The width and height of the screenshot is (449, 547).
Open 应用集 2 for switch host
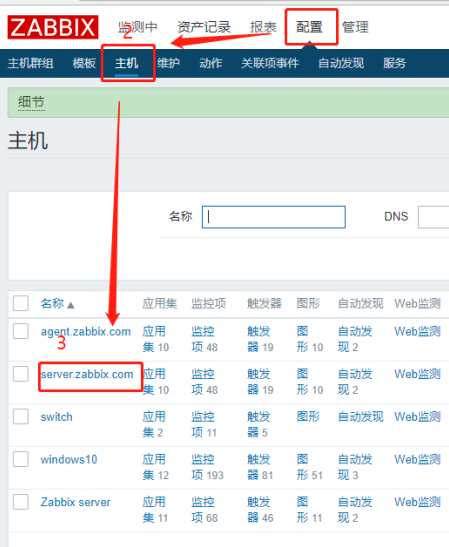point(154,425)
